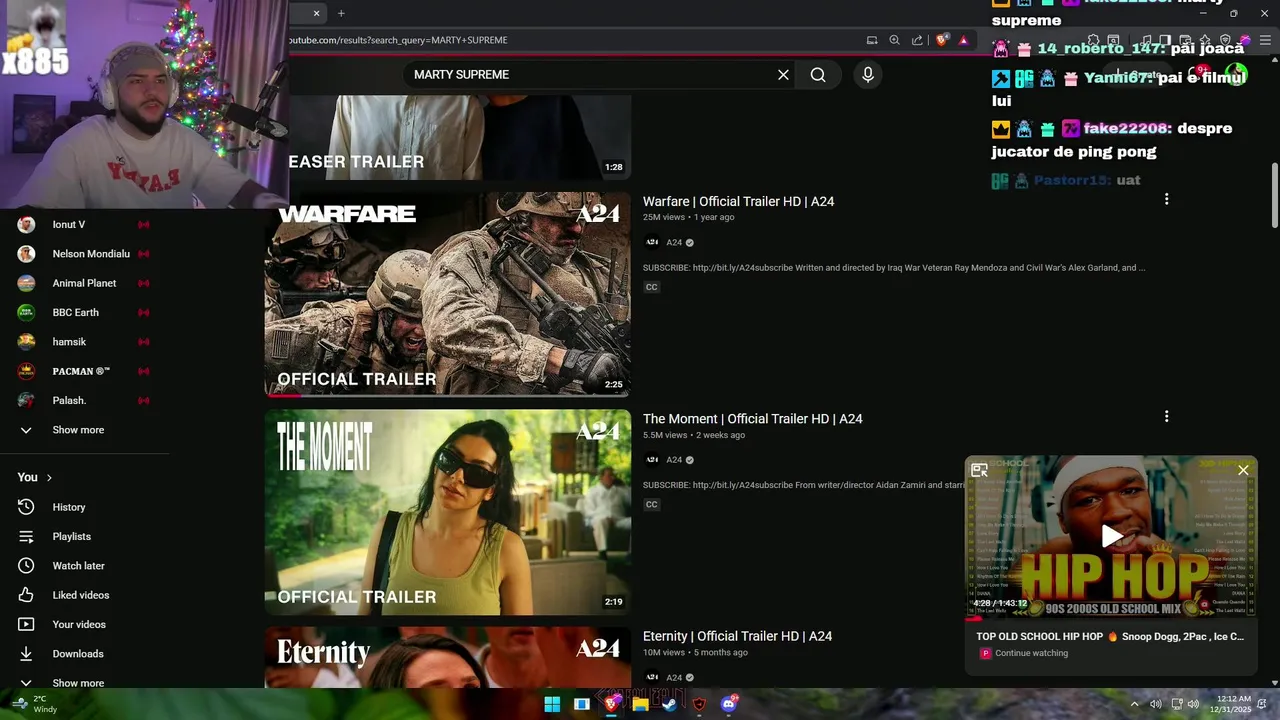The height and width of the screenshot is (720, 1280).
Task: Open the TOP OLD SCHOOL HIP HOP title
Action: 1110,636
